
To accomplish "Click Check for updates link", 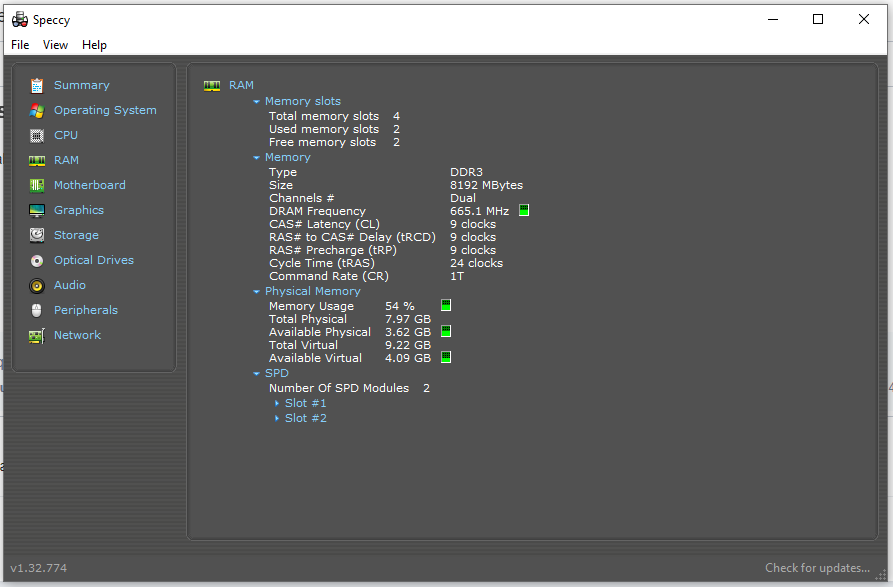I will [x=817, y=568].
